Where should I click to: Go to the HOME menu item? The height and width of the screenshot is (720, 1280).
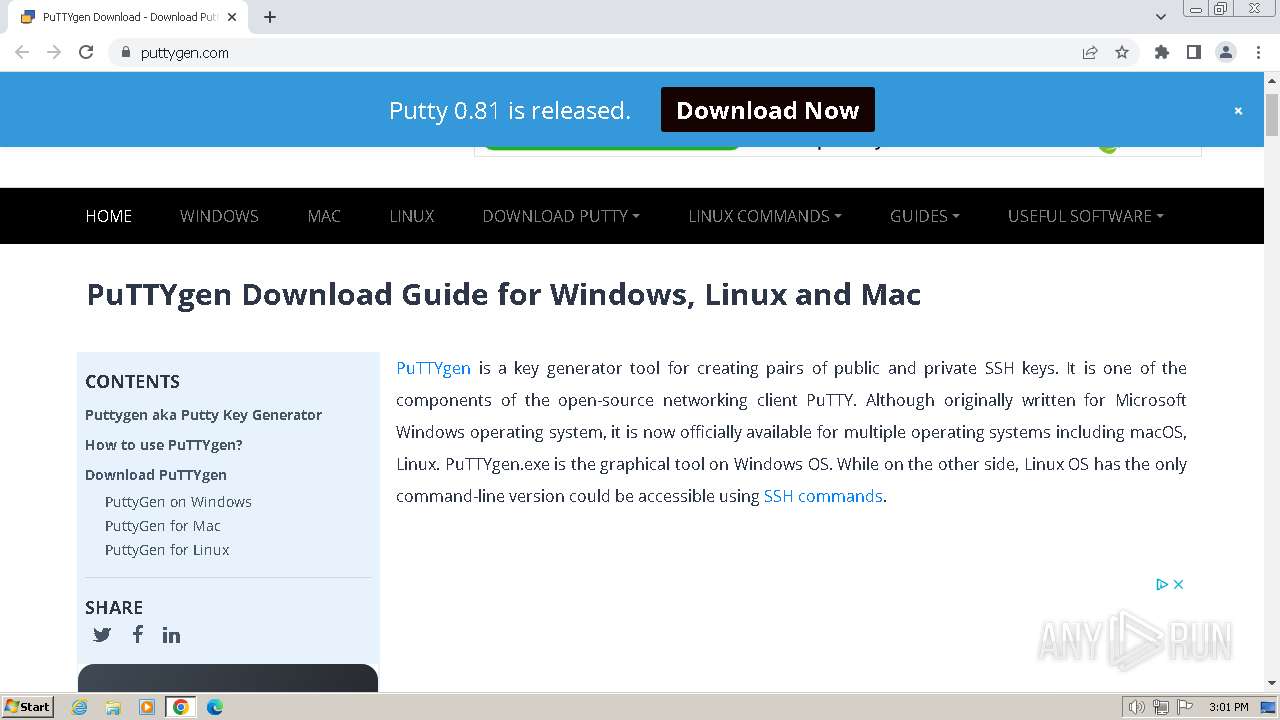tap(109, 216)
